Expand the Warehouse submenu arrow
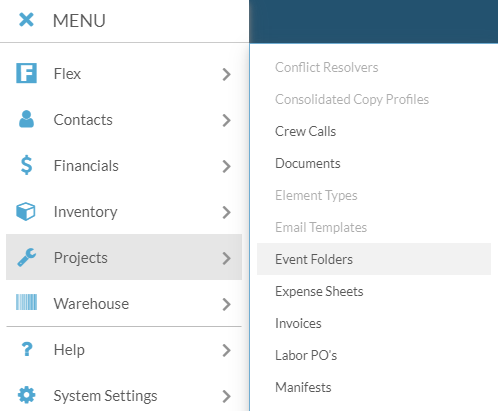 226,304
